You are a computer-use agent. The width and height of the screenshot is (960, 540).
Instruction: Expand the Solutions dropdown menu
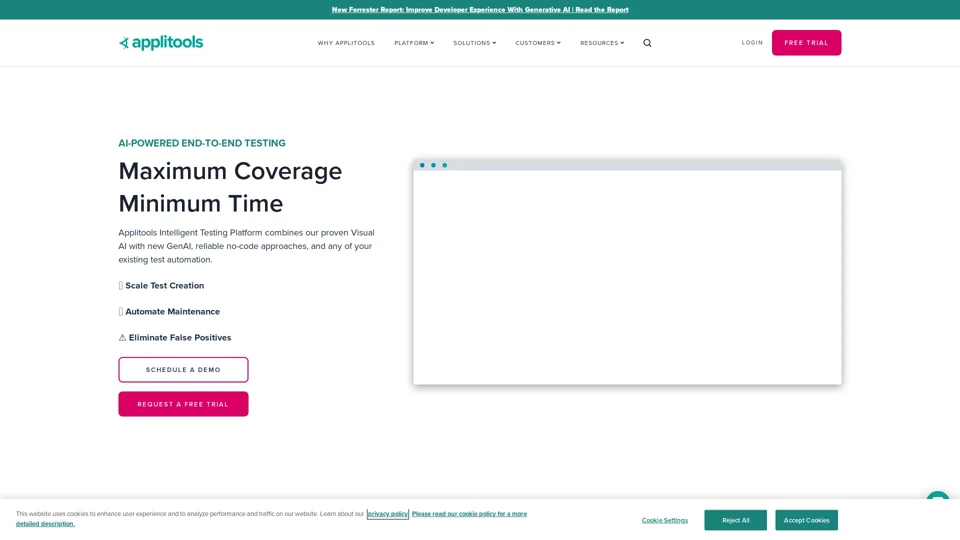(x=474, y=43)
